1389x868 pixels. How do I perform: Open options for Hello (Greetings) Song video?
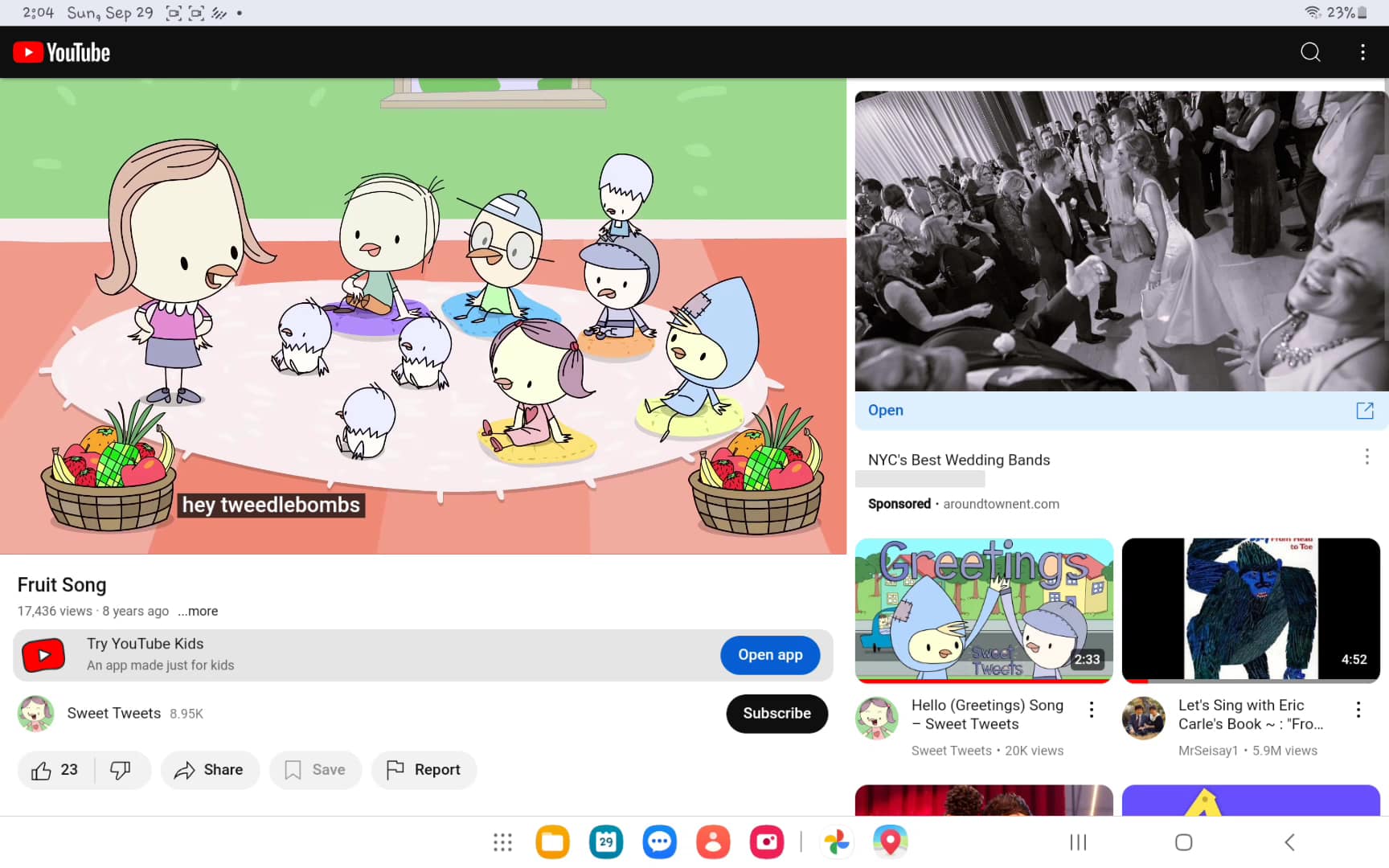point(1091,710)
